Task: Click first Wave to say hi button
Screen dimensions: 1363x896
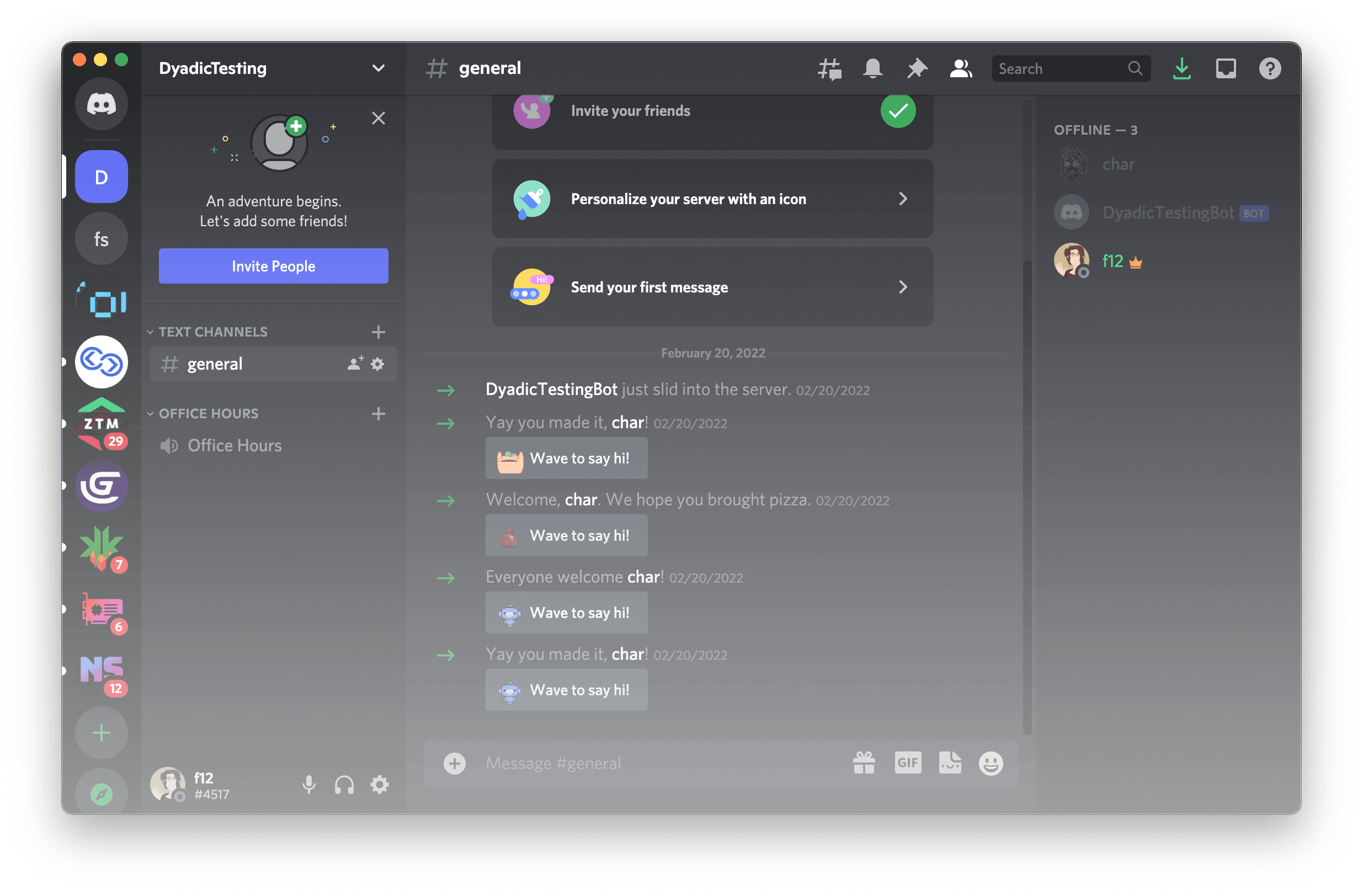Action: coord(567,458)
